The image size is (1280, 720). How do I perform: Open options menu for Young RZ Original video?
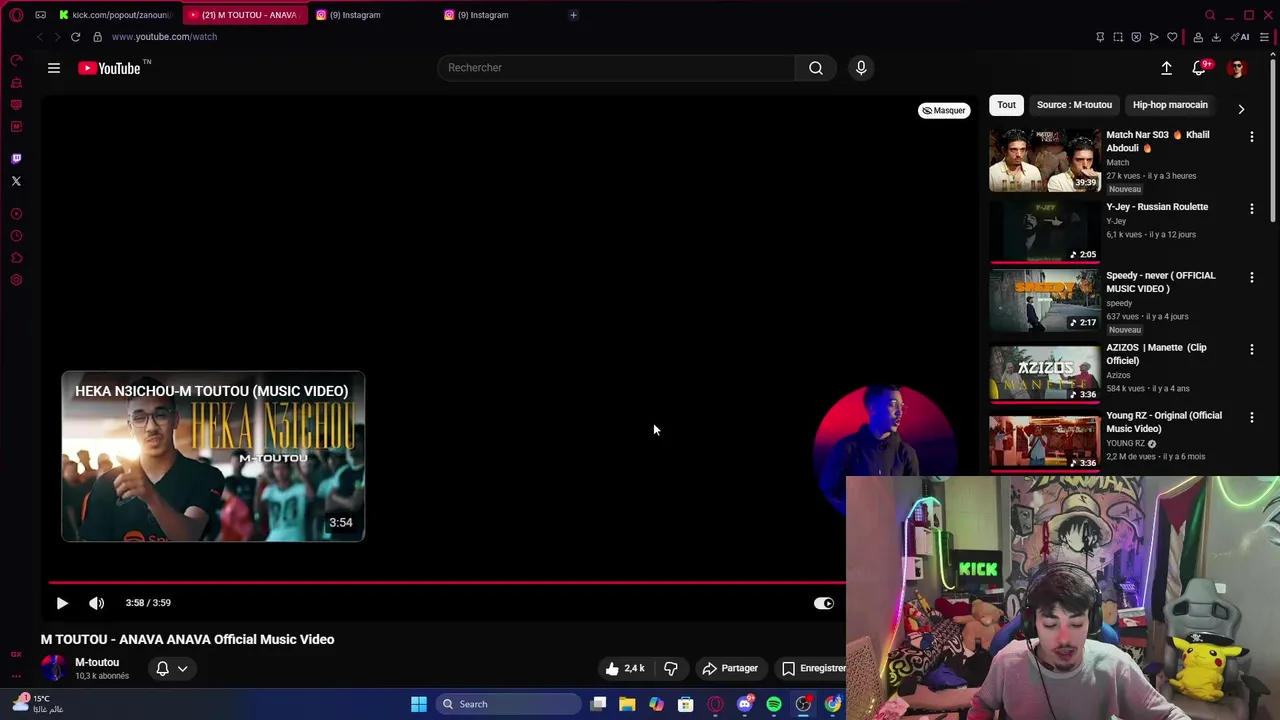pos(1251,417)
